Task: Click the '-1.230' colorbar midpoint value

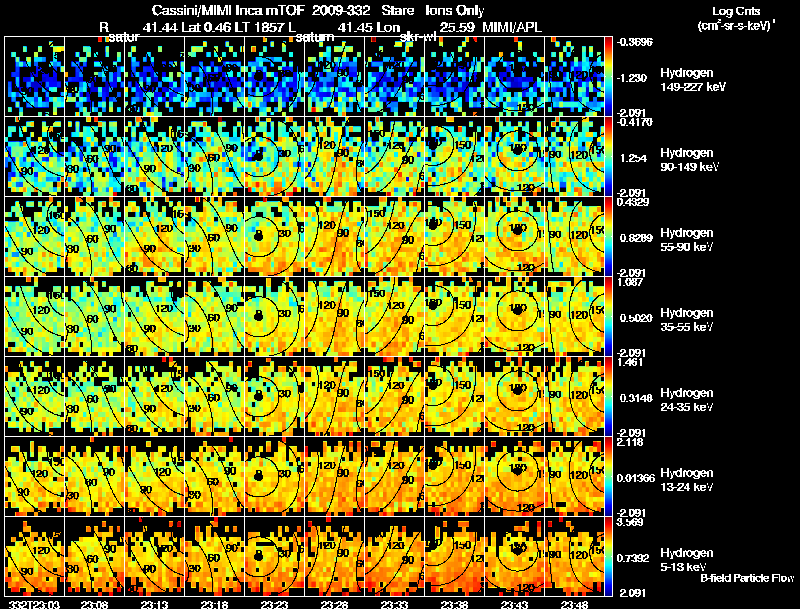Action: pyautogui.click(x=633, y=78)
